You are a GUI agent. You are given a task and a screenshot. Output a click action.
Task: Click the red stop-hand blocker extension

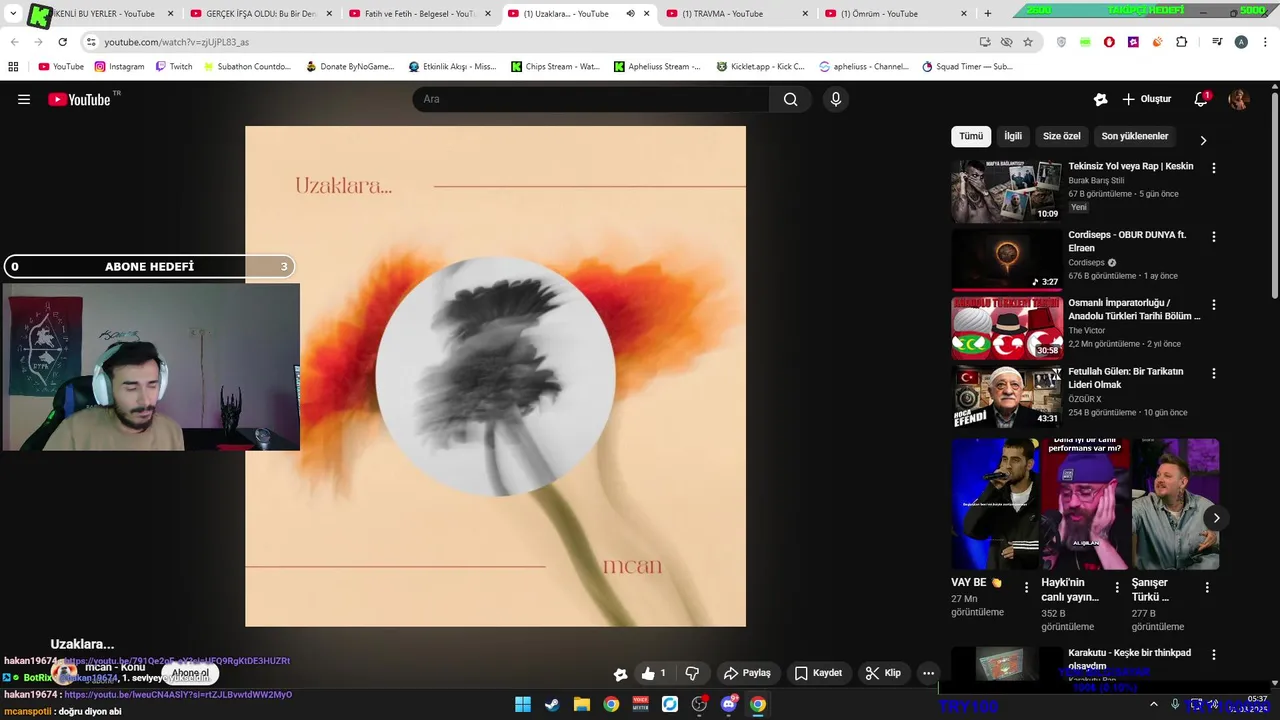[1109, 42]
